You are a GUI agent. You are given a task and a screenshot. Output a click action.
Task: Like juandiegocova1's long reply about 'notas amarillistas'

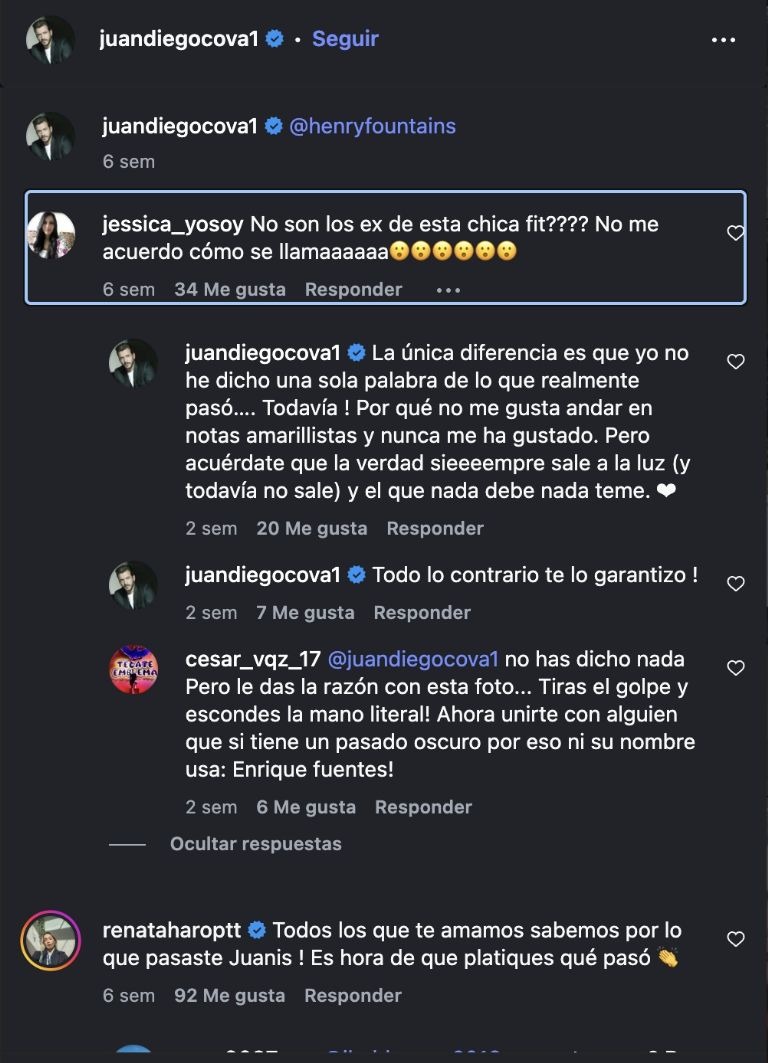(x=736, y=362)
